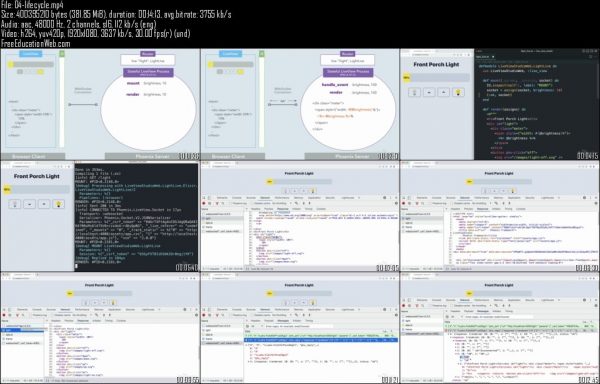Click the brightness up button beside the code editor
Screen dimensions: 600x384
[x=443, y=92]
